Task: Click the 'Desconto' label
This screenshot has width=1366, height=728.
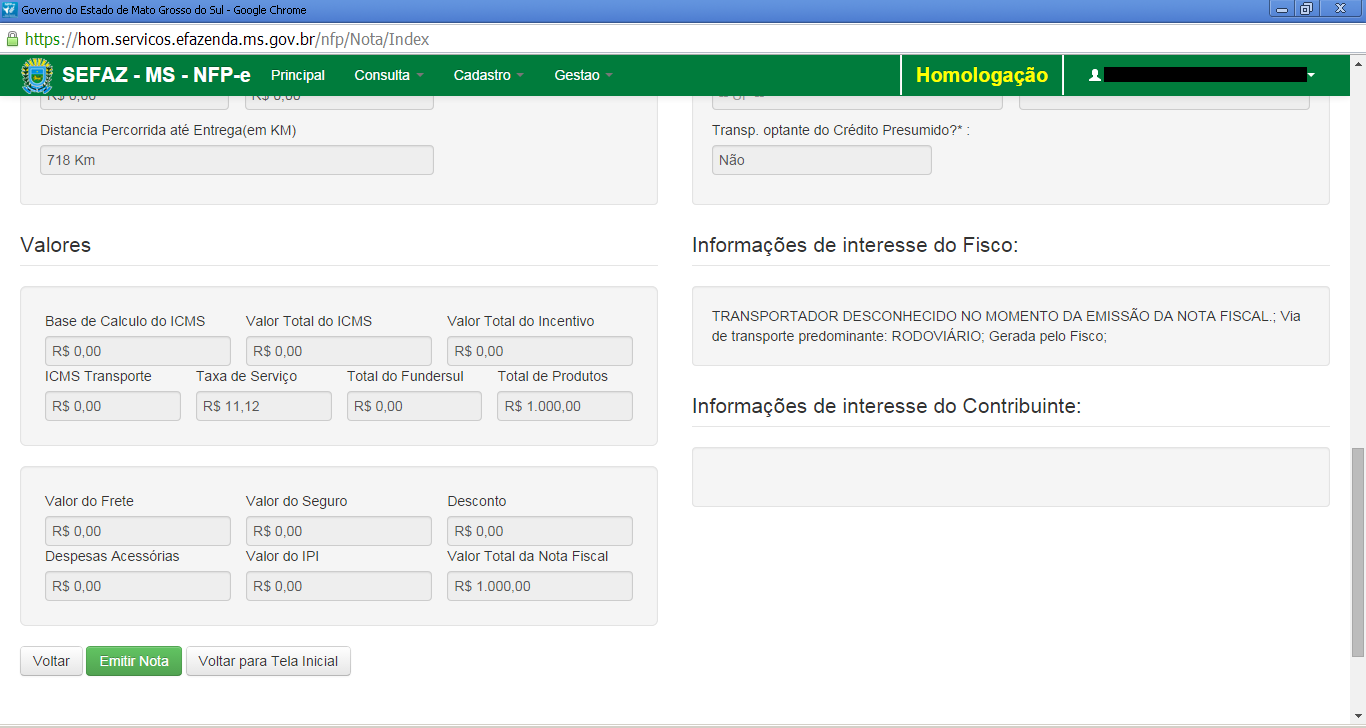Action: click(x=477, y=501)
